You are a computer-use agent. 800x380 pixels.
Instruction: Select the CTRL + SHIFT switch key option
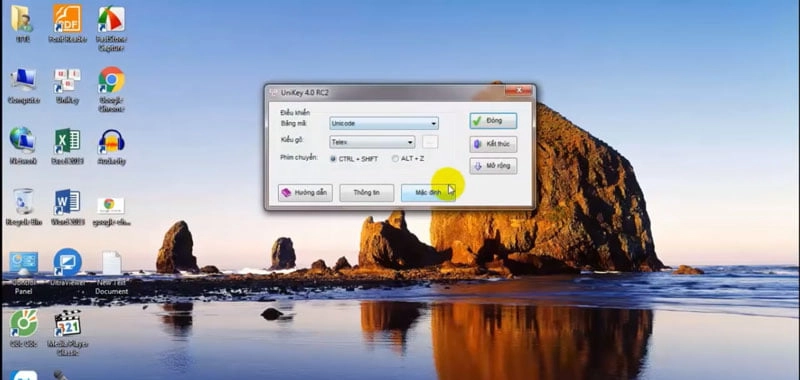(x=354, y=159)
